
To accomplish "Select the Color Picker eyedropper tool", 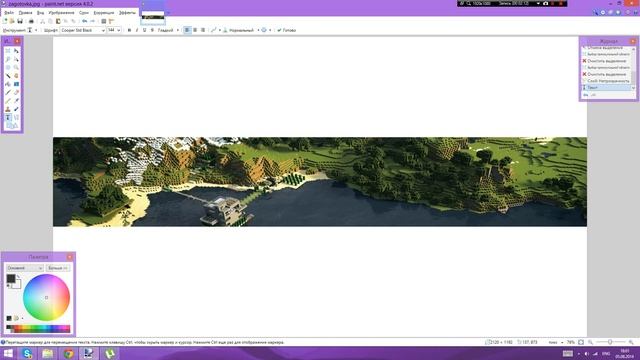I will click(16, 101).
